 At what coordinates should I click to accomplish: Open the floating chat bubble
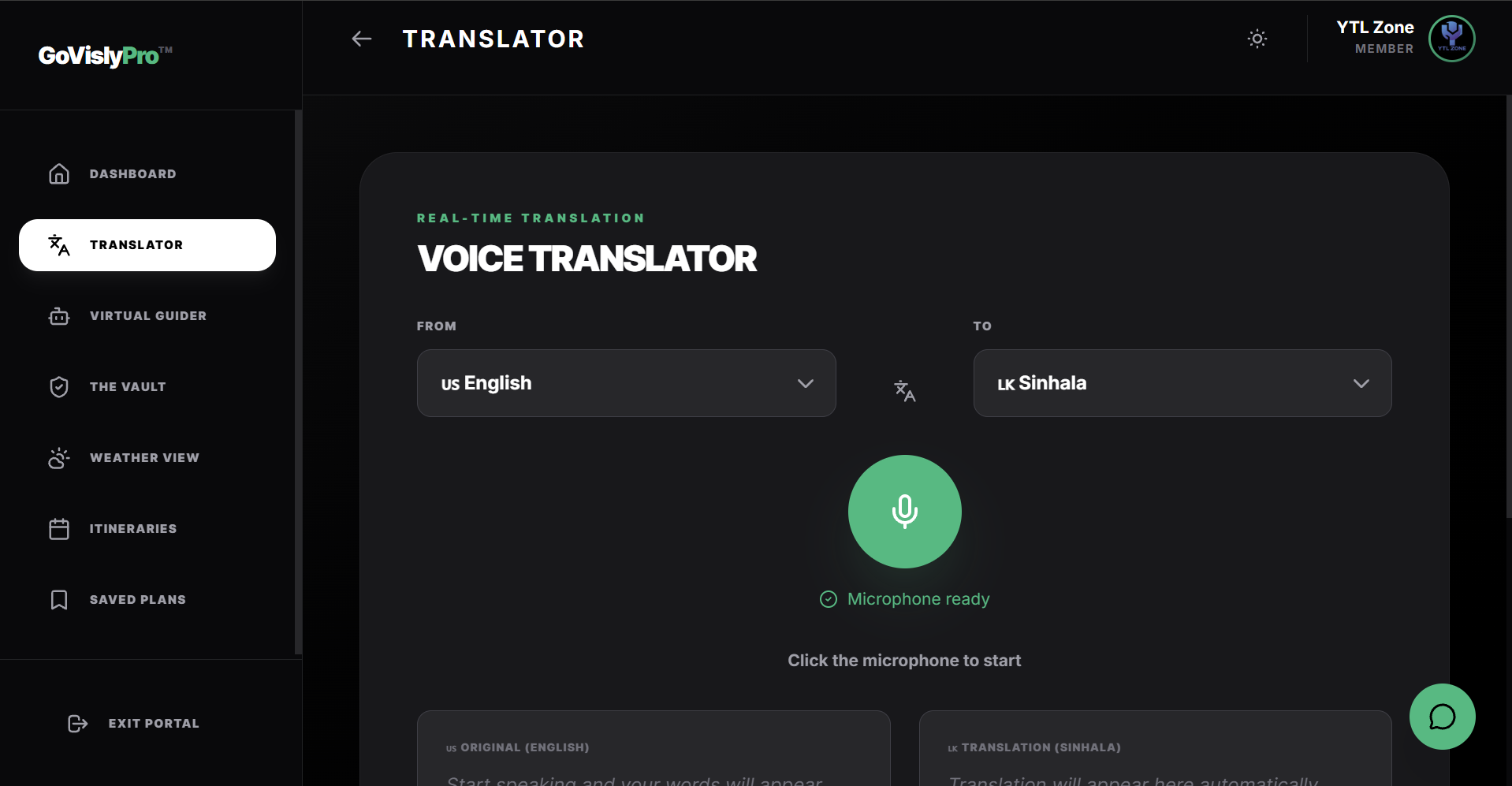click(1442, 716)
